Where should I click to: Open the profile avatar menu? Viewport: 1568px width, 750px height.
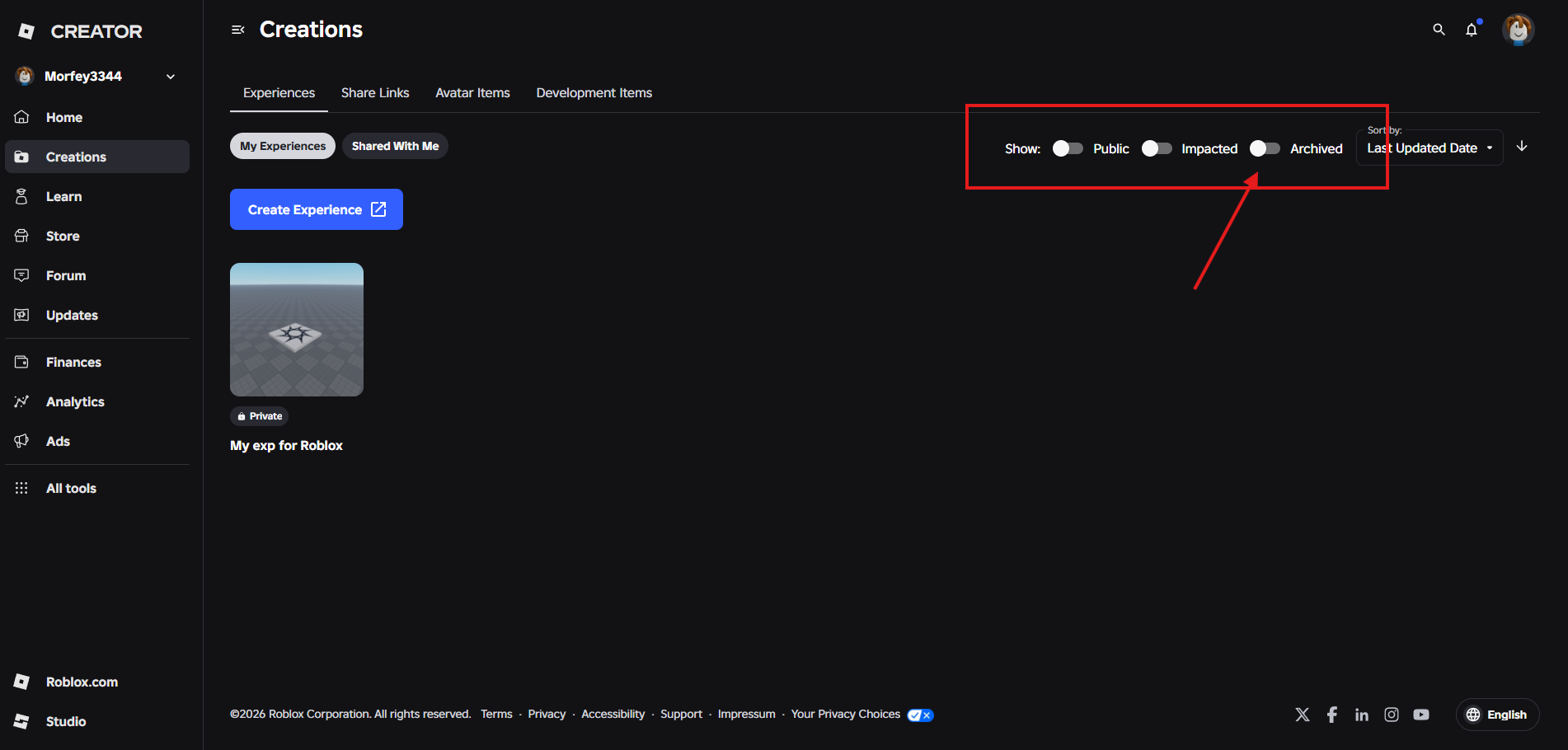(1518, 30)
